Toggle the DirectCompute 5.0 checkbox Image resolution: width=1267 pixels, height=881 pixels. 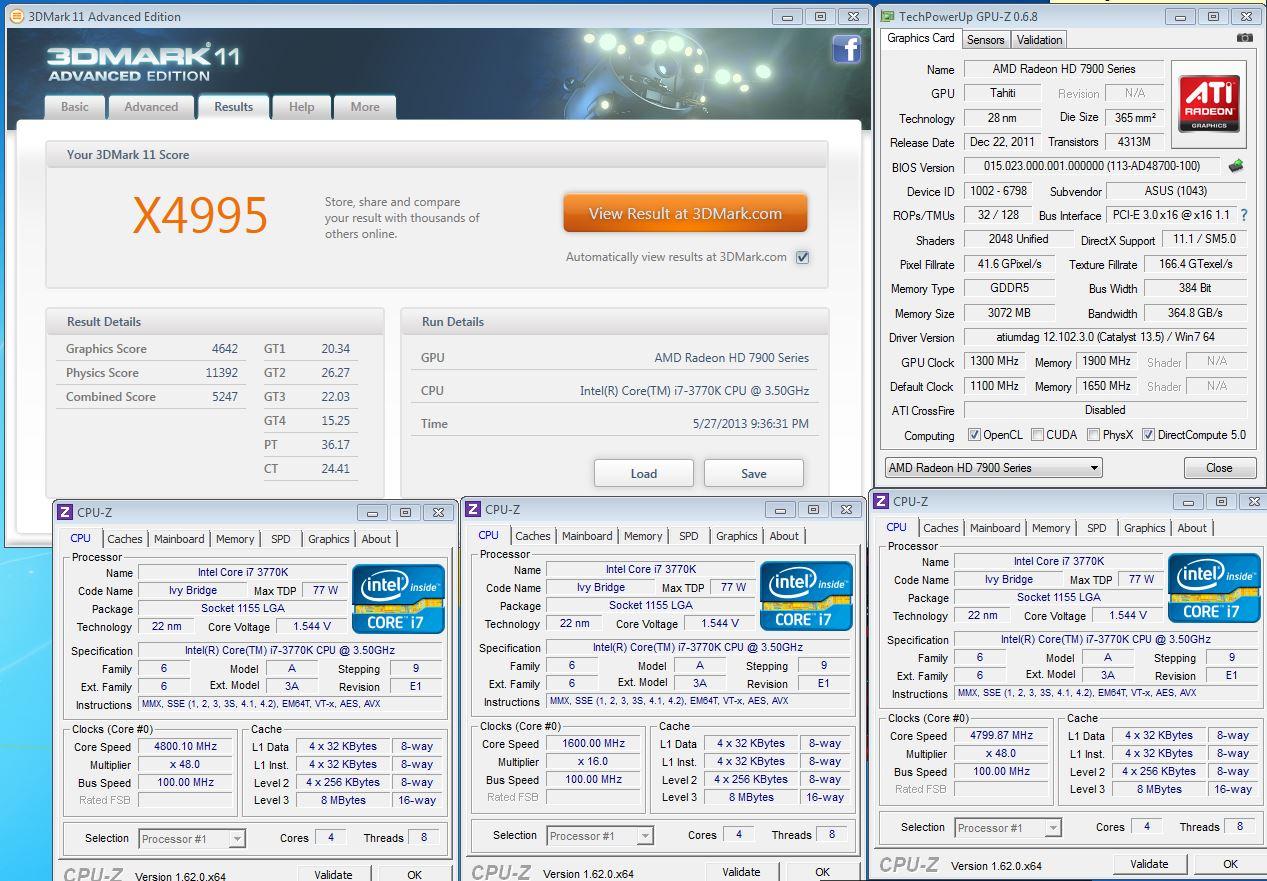tap(1148, 435)
